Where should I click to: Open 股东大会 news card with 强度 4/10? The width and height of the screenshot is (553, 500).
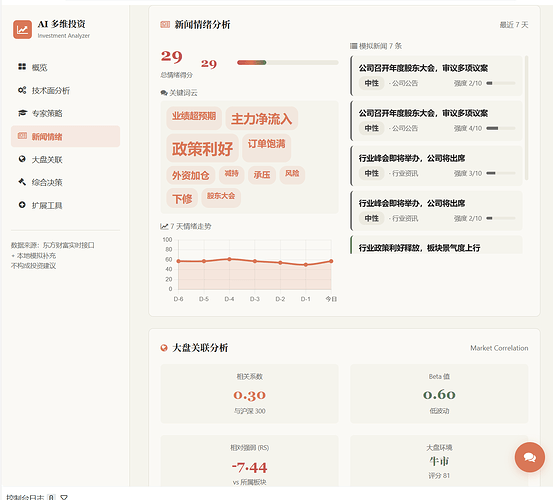(436, 121)
